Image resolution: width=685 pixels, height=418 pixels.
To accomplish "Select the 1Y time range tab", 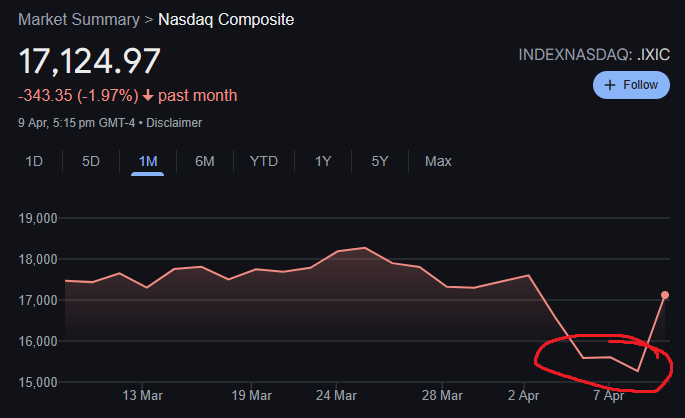I will [323, 161].
